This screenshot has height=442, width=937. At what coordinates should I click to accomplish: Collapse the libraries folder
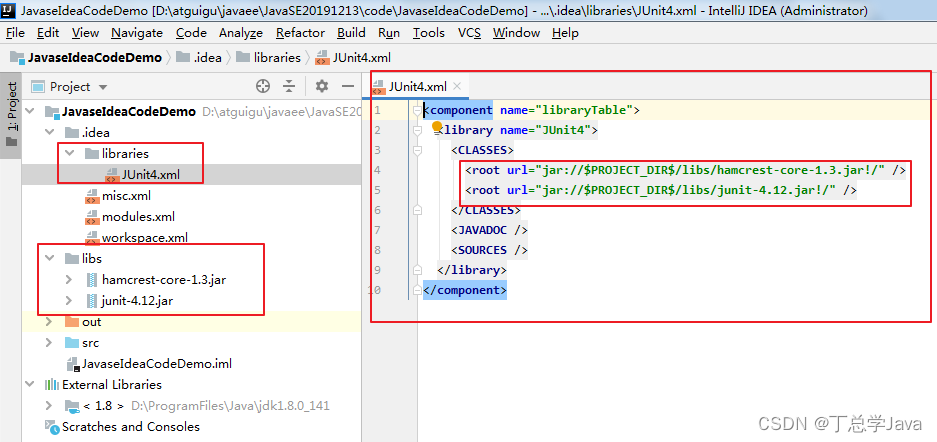(x=71, y=154)
